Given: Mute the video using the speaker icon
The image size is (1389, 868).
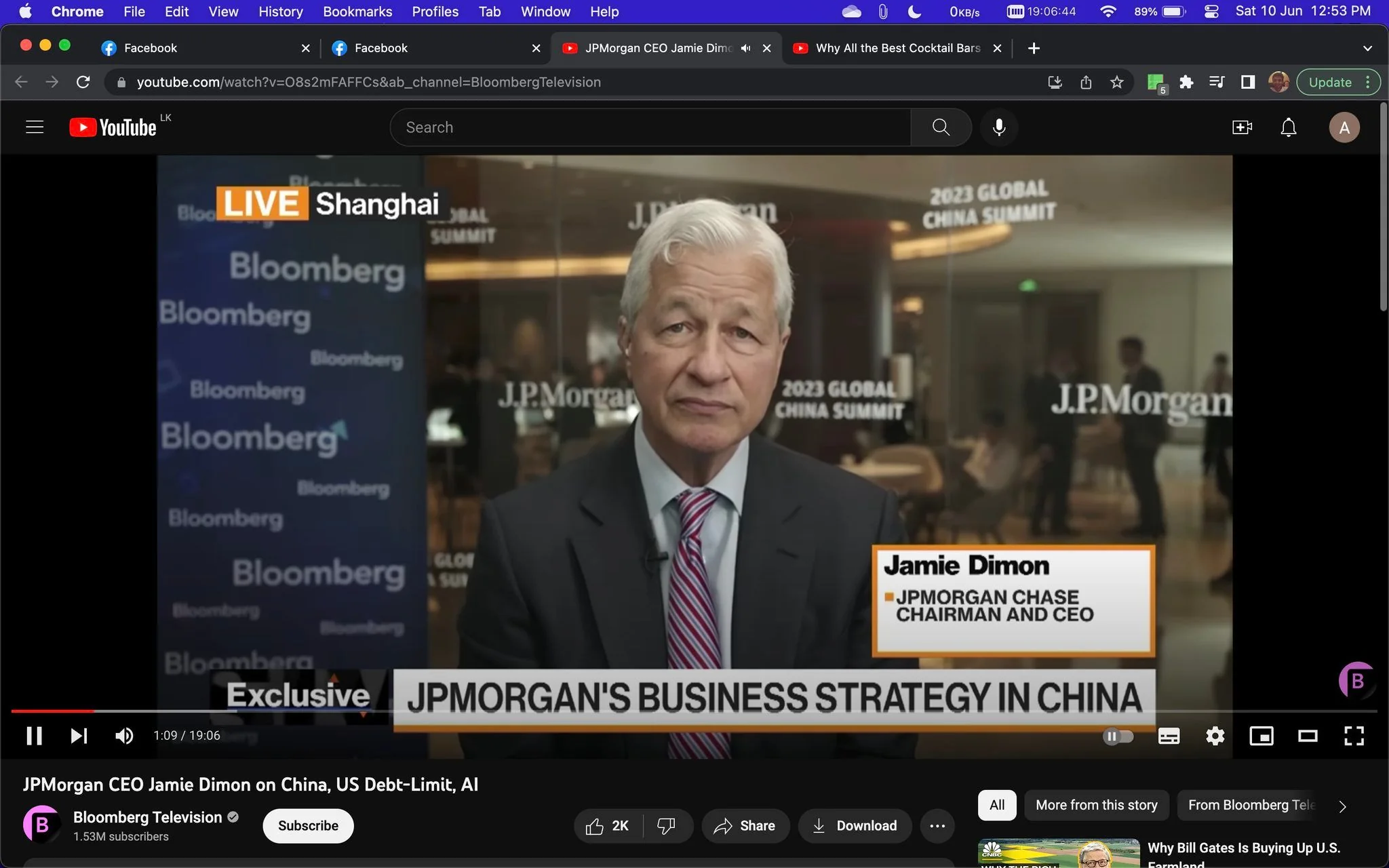Looking at the screenshot, I should click(x=124, y=736).
